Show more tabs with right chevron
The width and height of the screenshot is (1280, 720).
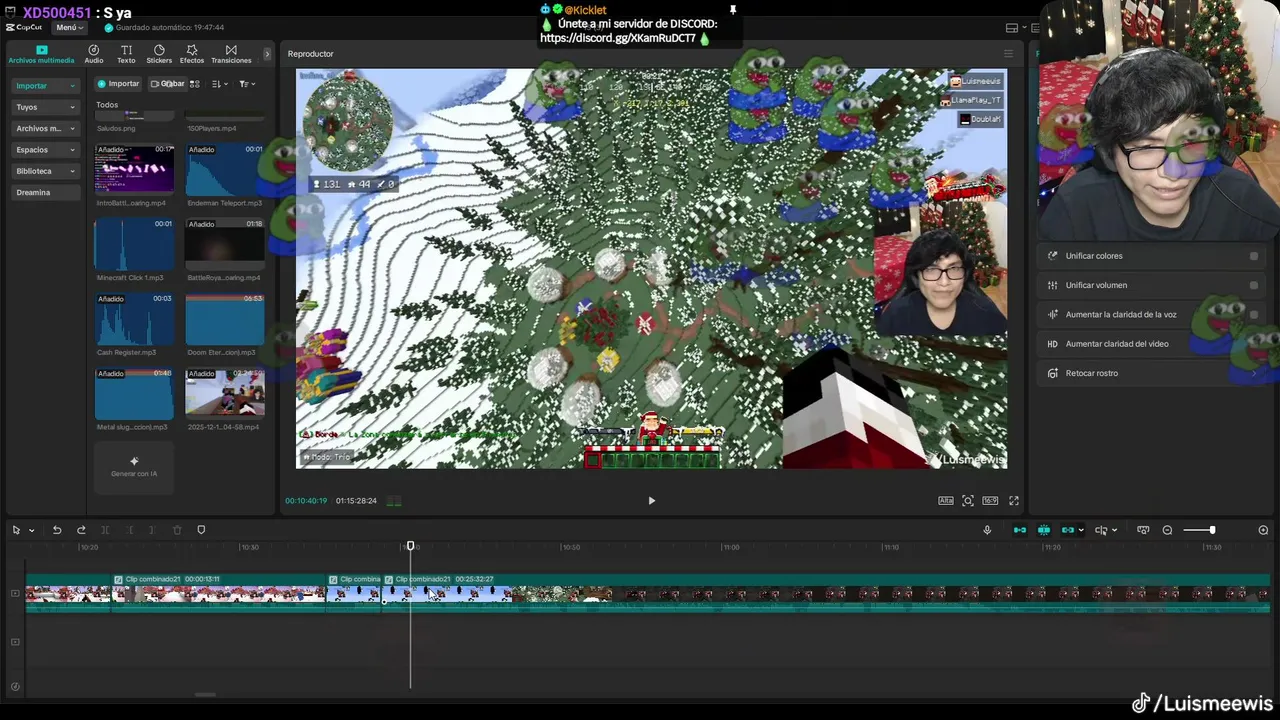coord(267,54)
